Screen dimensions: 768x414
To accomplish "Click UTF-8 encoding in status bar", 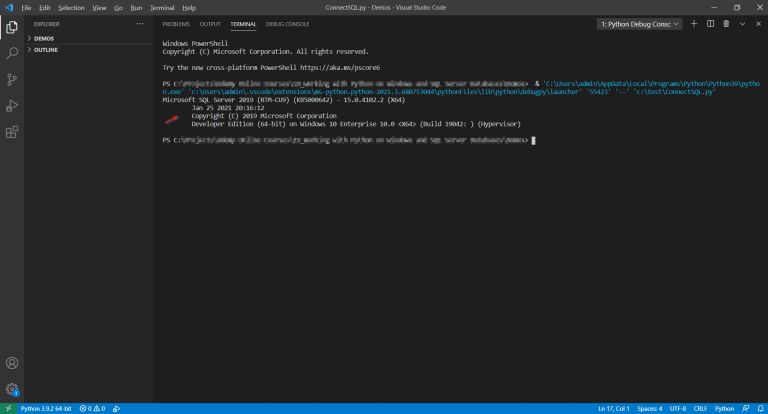I will click(x=678, y=409).
